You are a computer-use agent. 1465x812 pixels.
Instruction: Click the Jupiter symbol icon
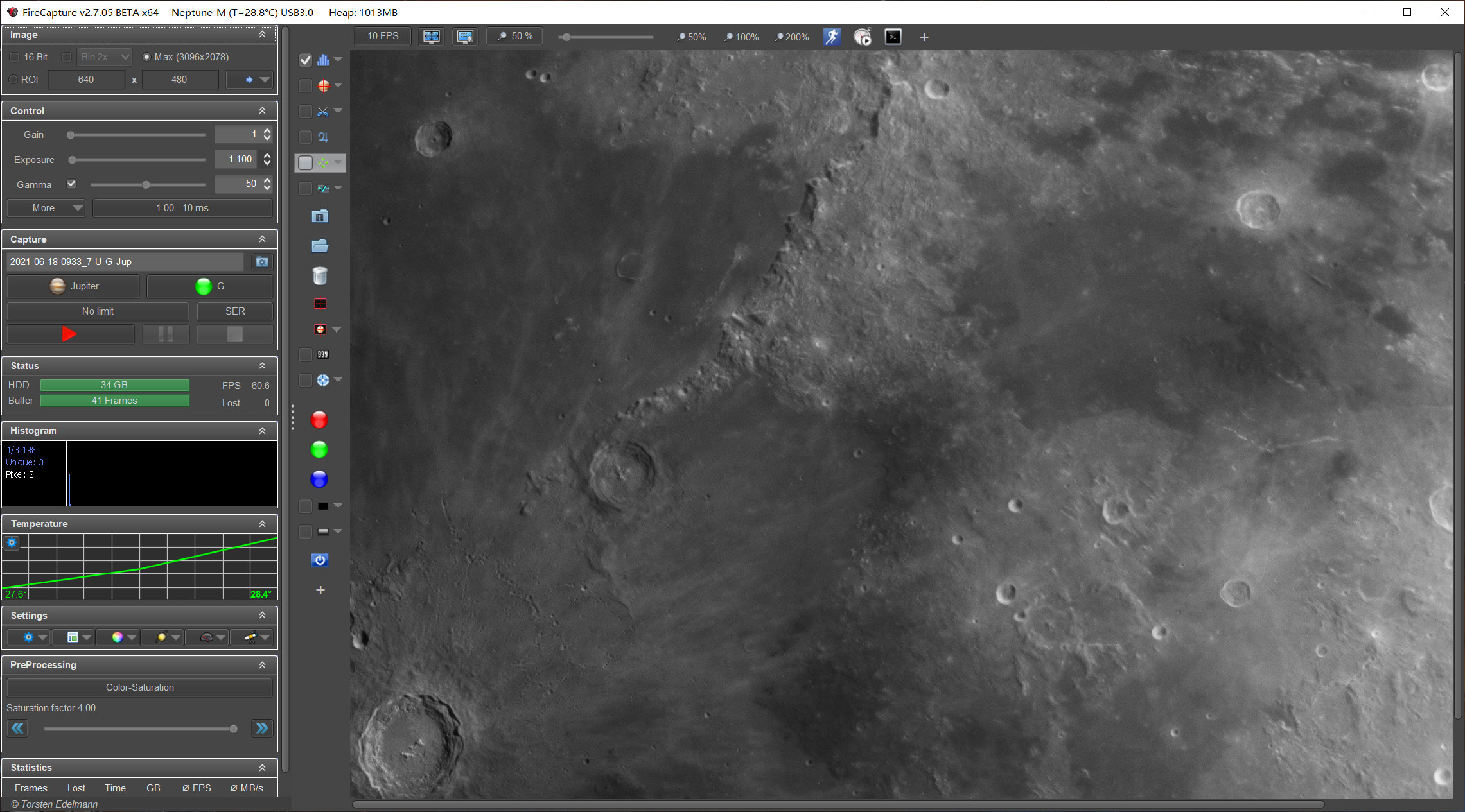(323, 137)
